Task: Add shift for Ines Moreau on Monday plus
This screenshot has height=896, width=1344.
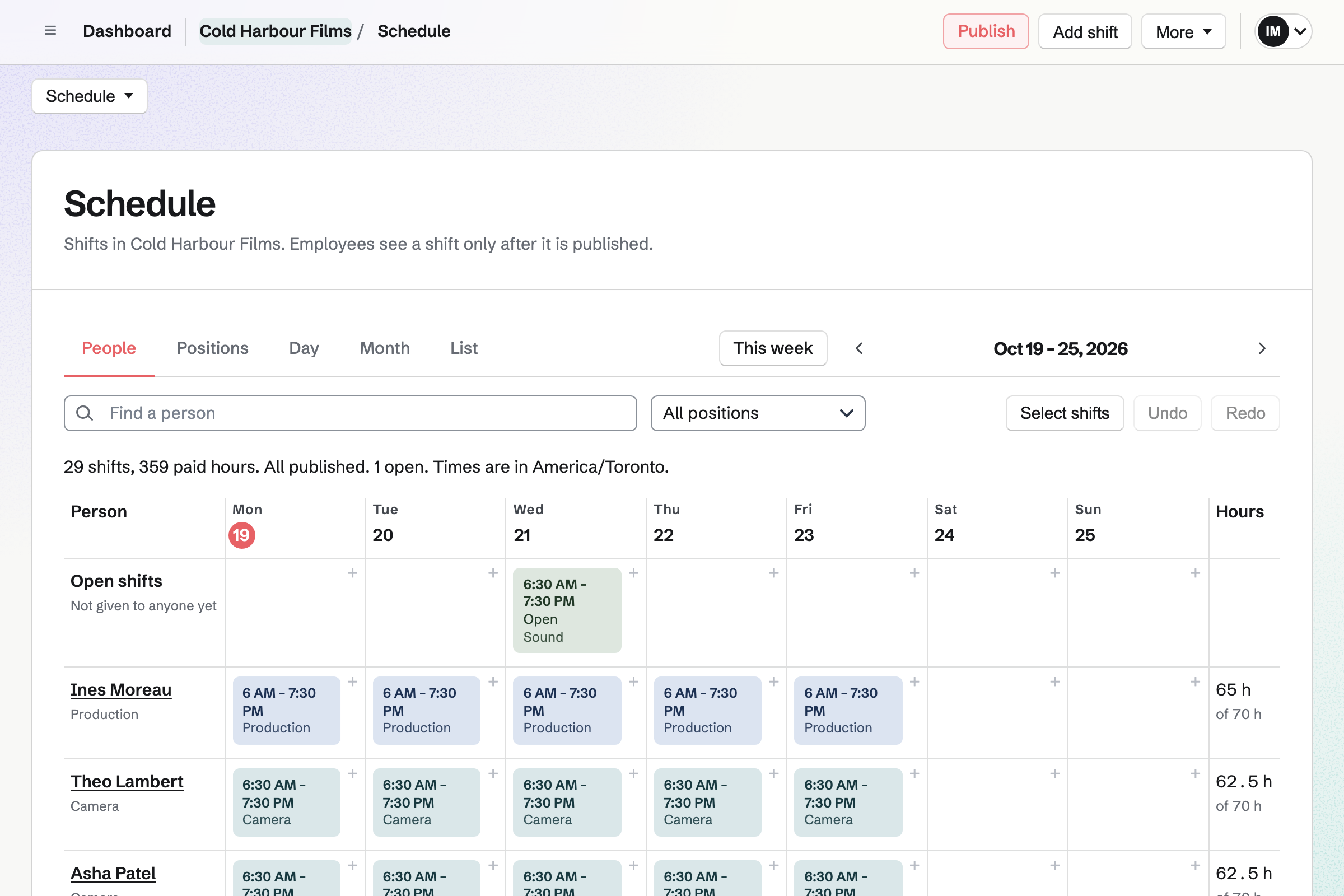Action: point(353,682)
